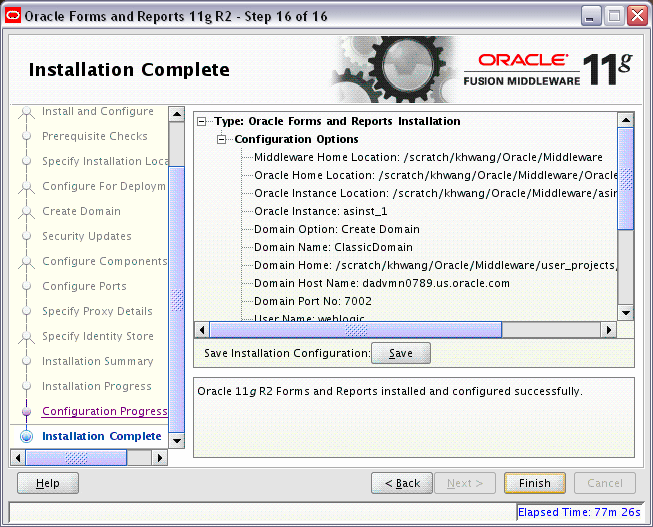Select the Domain Name: ClassicDomain row
The width and height of the screenshot is (653, 527).
(x=333, y=247)
